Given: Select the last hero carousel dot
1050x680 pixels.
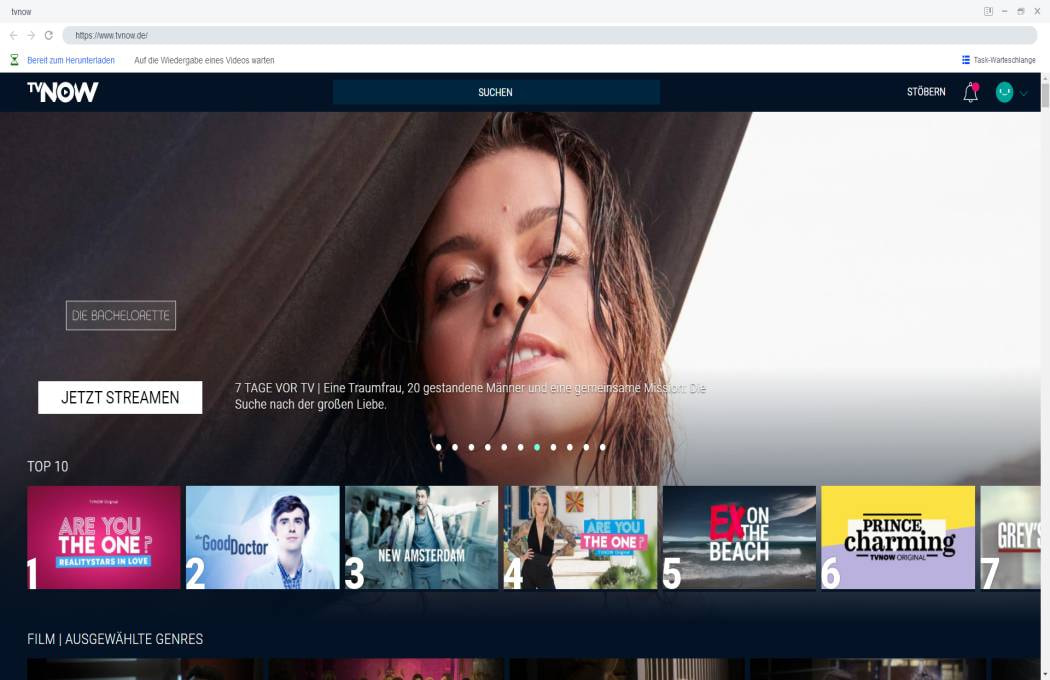Looking at the screenshot, I should pos(603,447).
